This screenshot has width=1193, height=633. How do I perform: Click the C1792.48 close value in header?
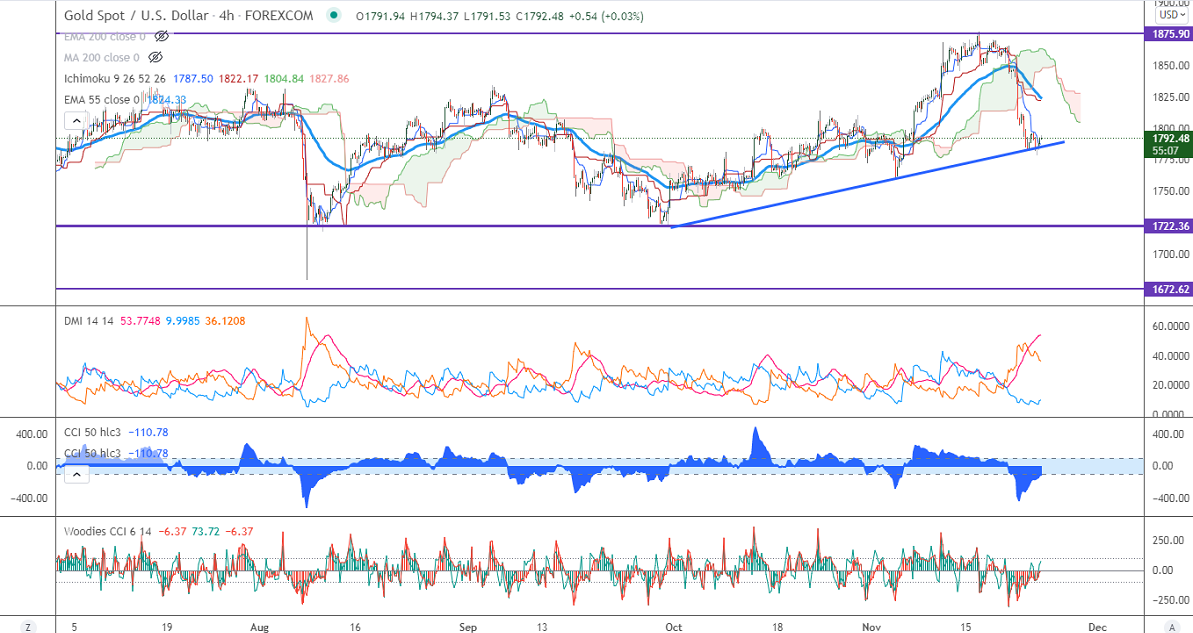click(x=539, y=15)
